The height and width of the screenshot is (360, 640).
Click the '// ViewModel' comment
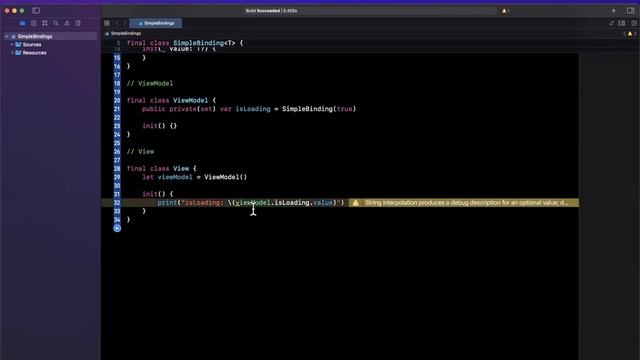point(150,83)
